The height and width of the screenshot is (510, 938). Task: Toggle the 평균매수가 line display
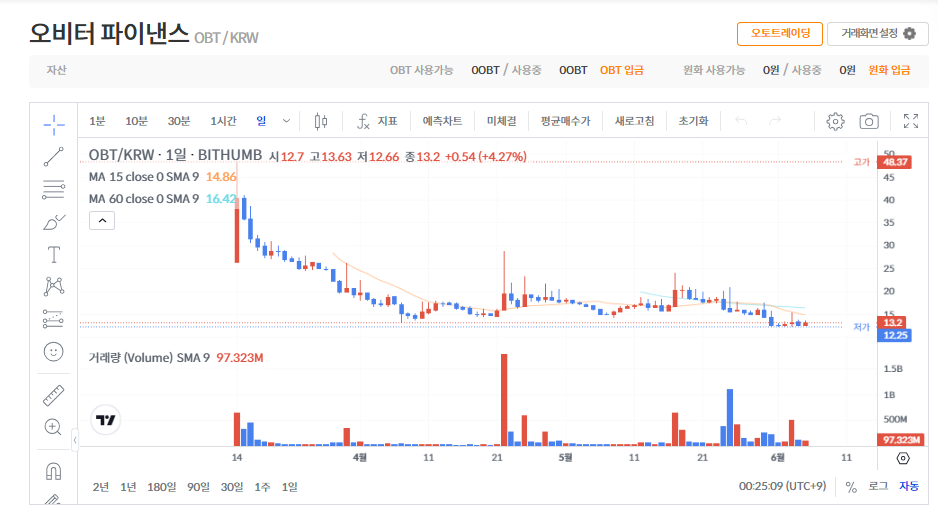565,121
